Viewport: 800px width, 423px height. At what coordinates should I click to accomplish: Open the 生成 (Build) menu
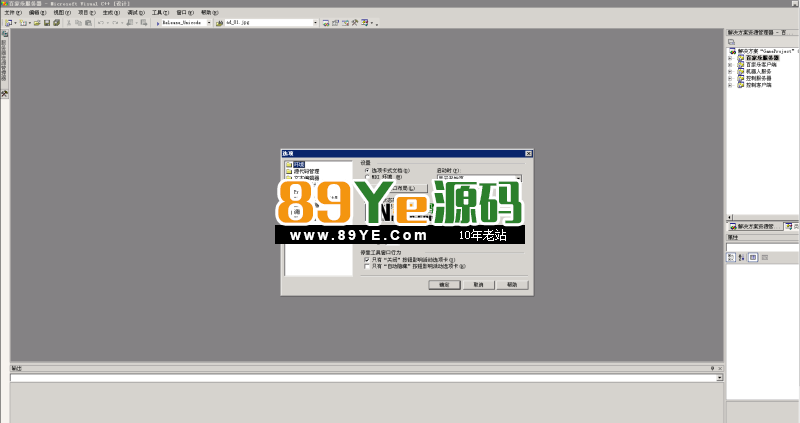111,13
